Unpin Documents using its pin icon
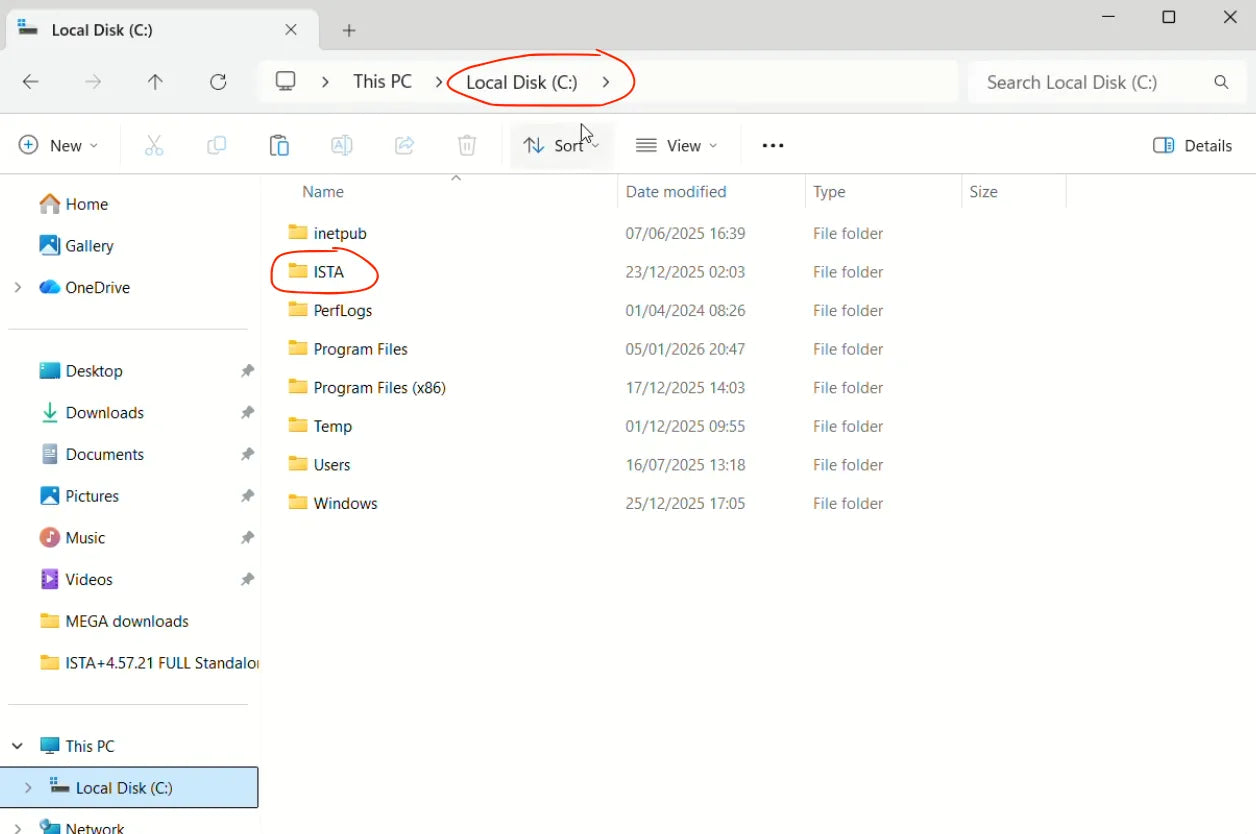 click(247, 454)
